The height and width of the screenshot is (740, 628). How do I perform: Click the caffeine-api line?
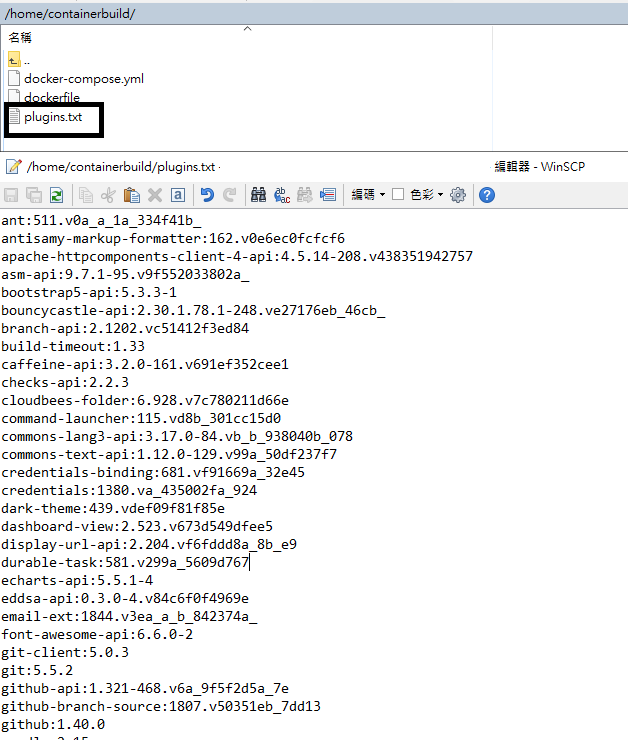tap(145, 364)
